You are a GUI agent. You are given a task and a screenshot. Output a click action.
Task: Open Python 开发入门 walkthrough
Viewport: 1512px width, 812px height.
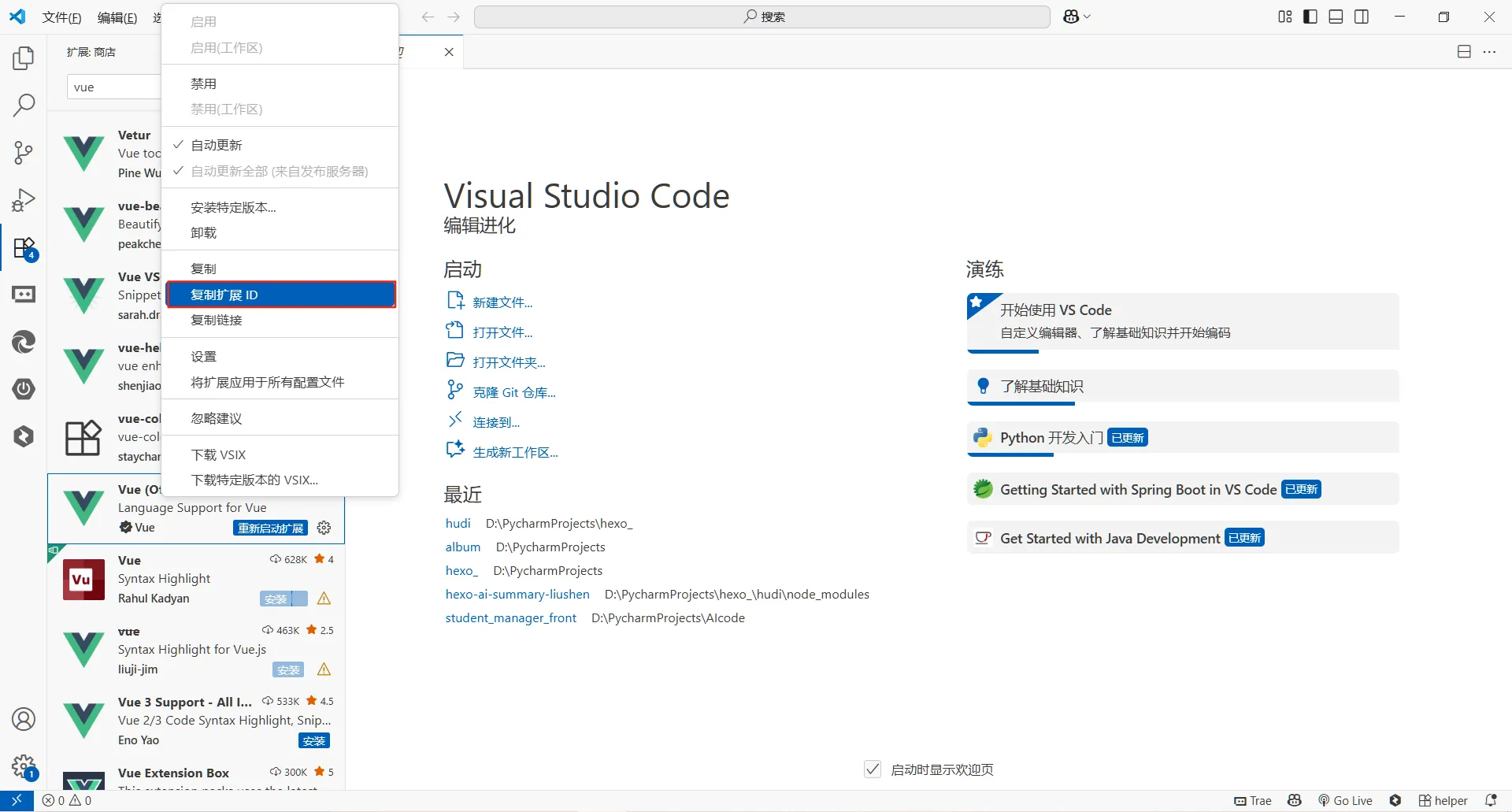(1183, 437)
